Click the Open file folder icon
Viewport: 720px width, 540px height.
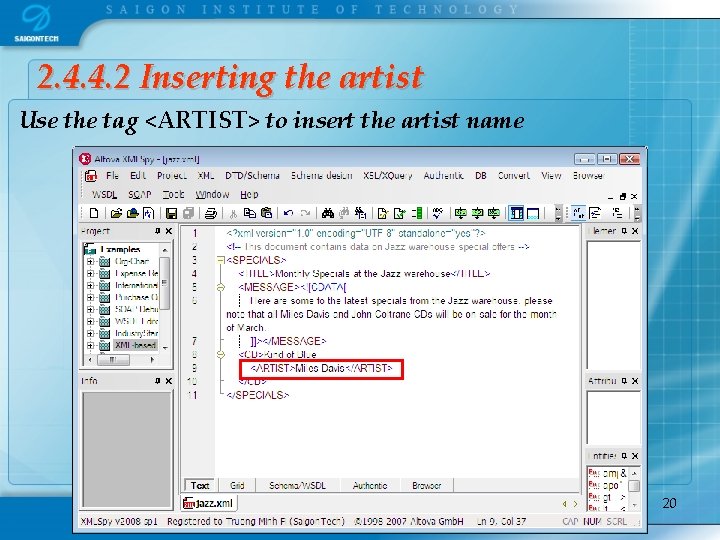[x=116, y=213]
